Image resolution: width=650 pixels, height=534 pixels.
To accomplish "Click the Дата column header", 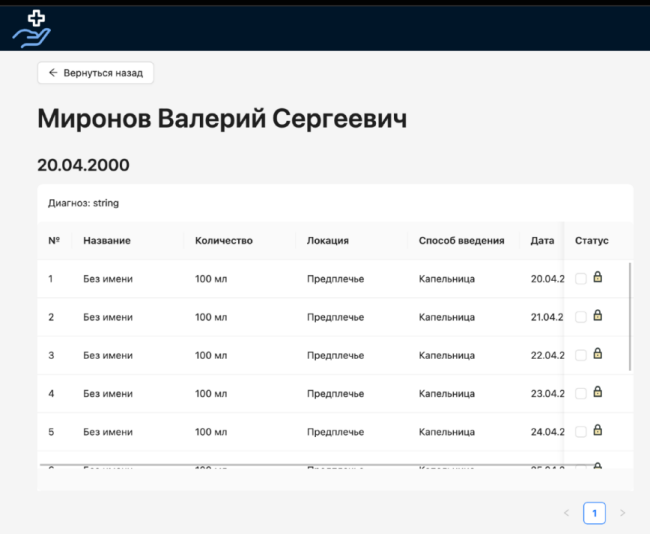I will click(542, 240).
